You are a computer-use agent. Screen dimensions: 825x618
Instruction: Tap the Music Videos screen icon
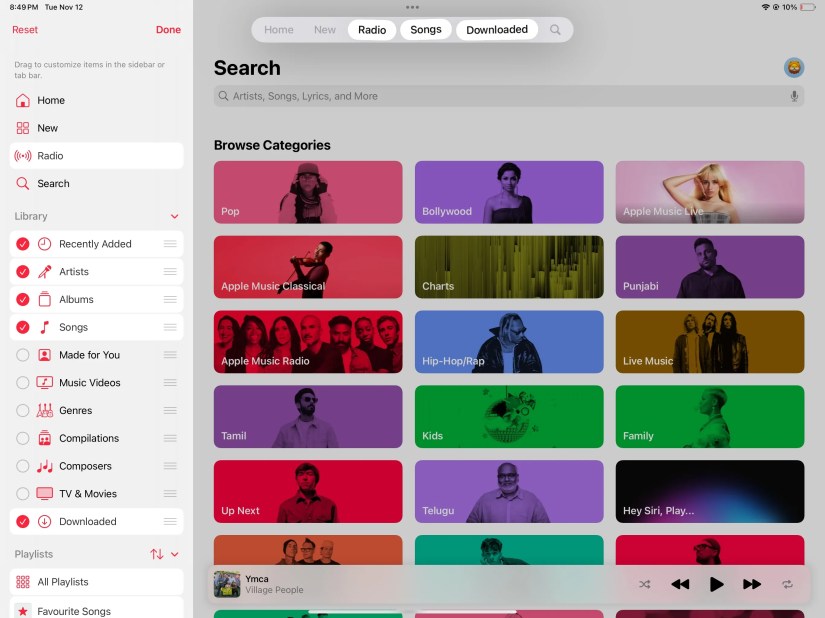pyautogui.click(x=45, y=382)
